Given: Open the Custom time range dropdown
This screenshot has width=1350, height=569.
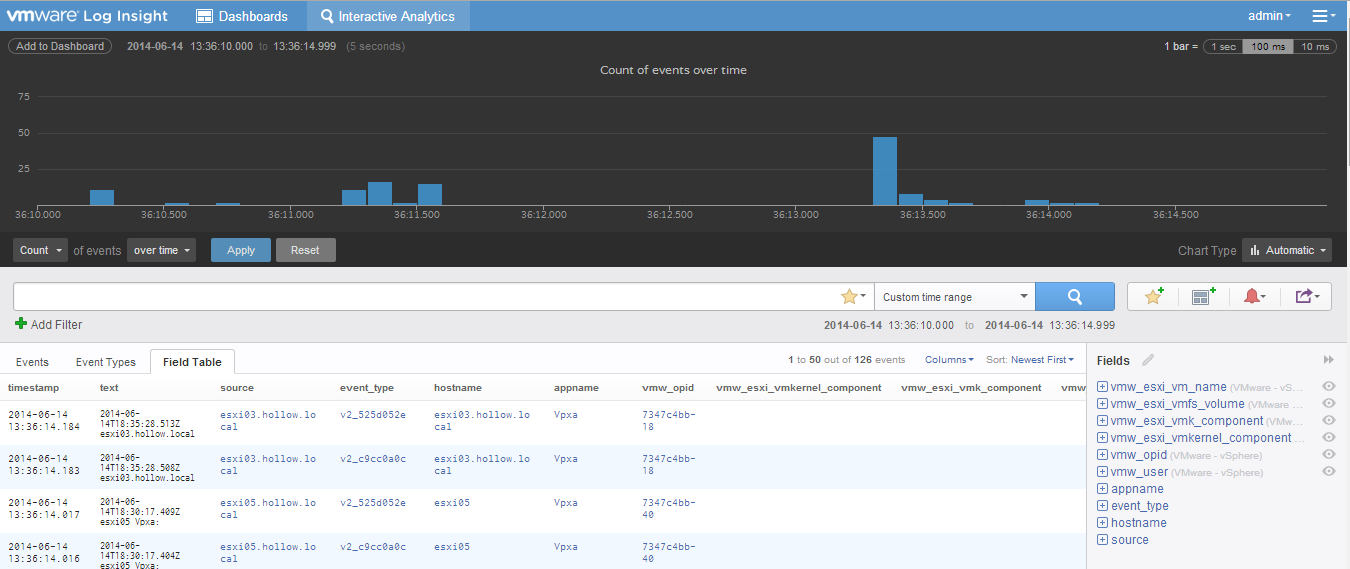Looking at the screenshot, I should (954, 297).
